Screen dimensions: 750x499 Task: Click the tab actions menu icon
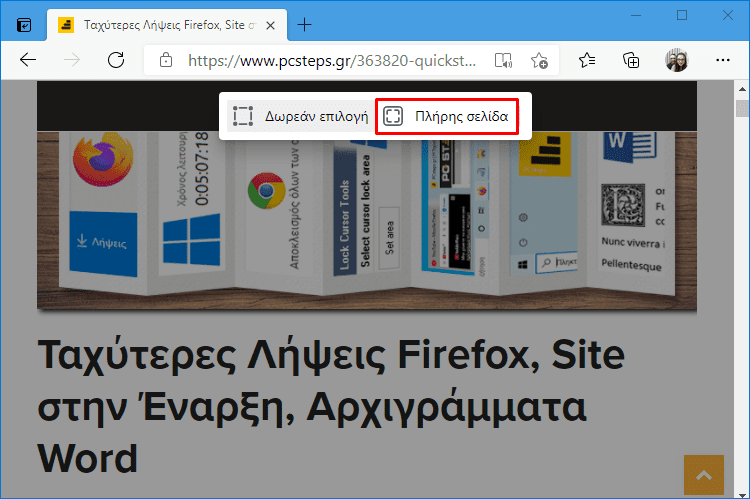pyautogui.click(x=24, y=25)
